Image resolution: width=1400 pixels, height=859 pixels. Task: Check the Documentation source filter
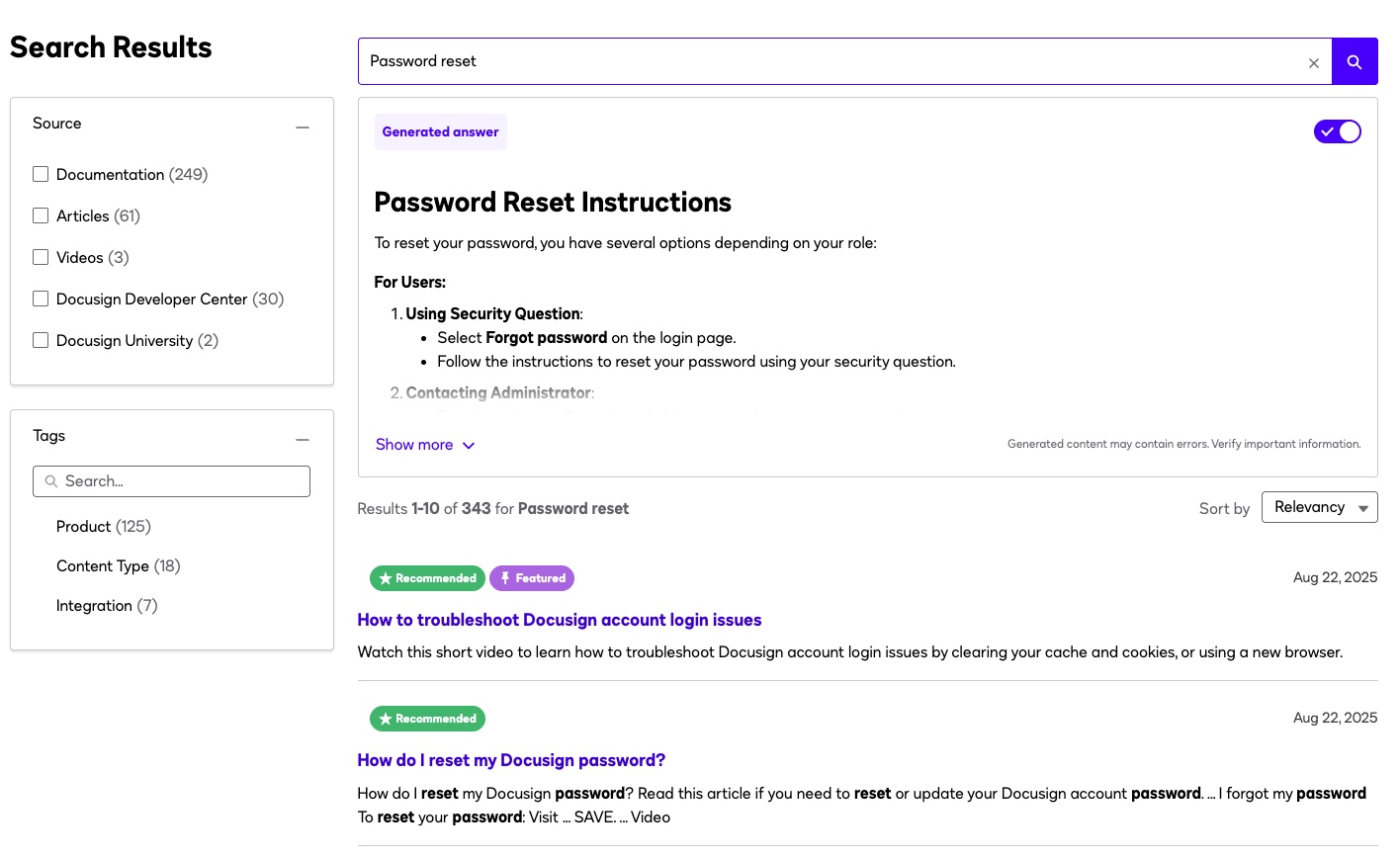tap(41, 174)
